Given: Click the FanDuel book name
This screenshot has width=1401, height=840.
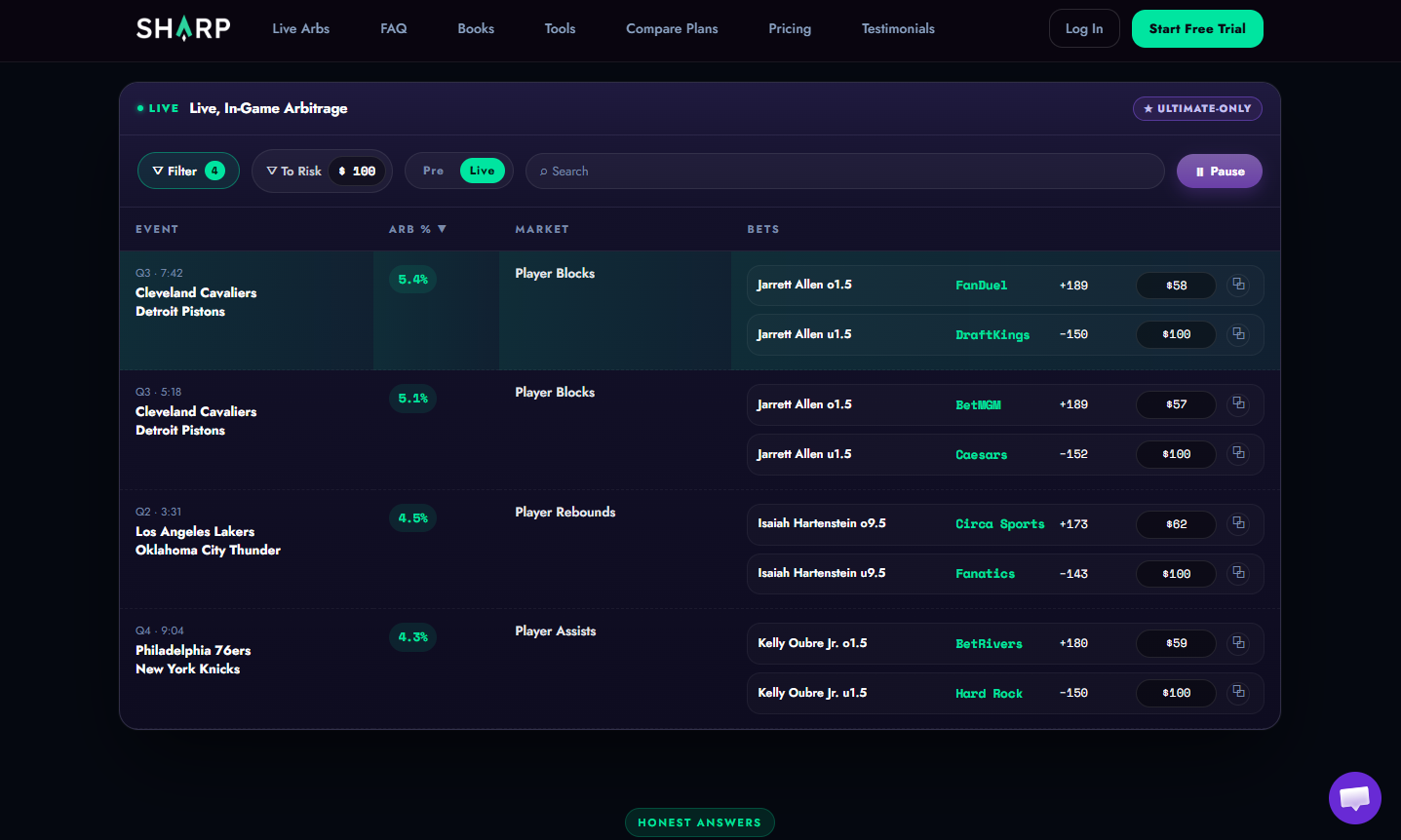Looking at the screenshot, I should click(x=981, y=286).
